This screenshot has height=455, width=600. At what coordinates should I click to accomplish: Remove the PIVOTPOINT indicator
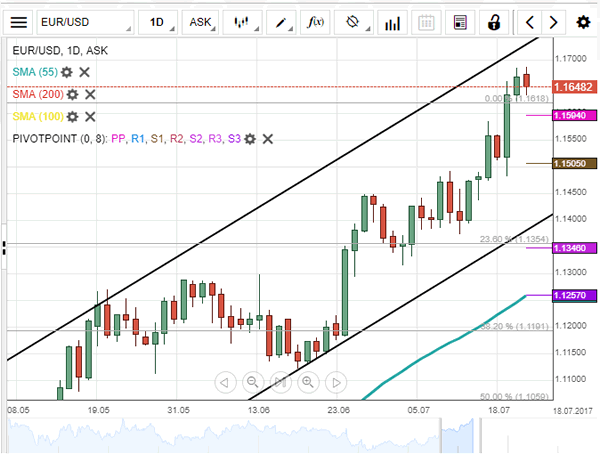coord(268,139)
